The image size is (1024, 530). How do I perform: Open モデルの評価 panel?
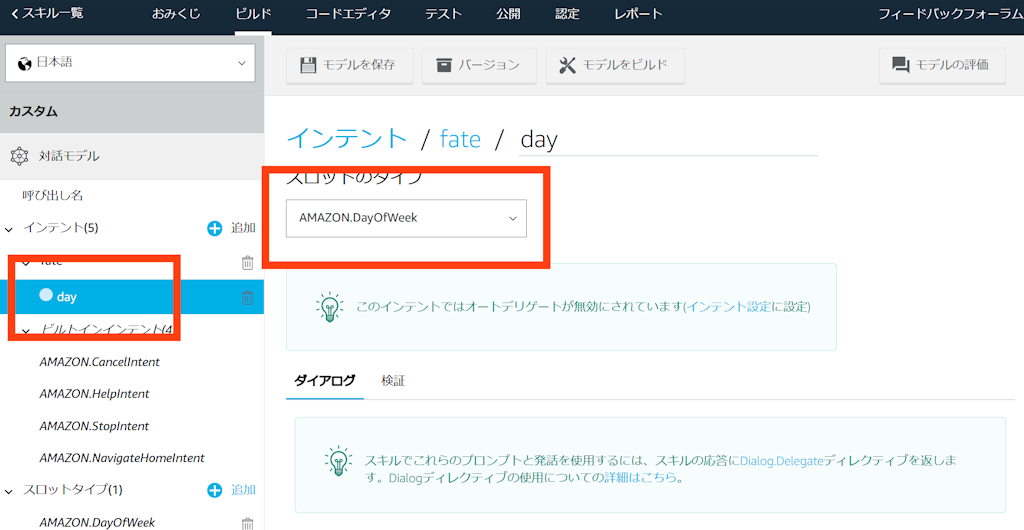point(940,65)
